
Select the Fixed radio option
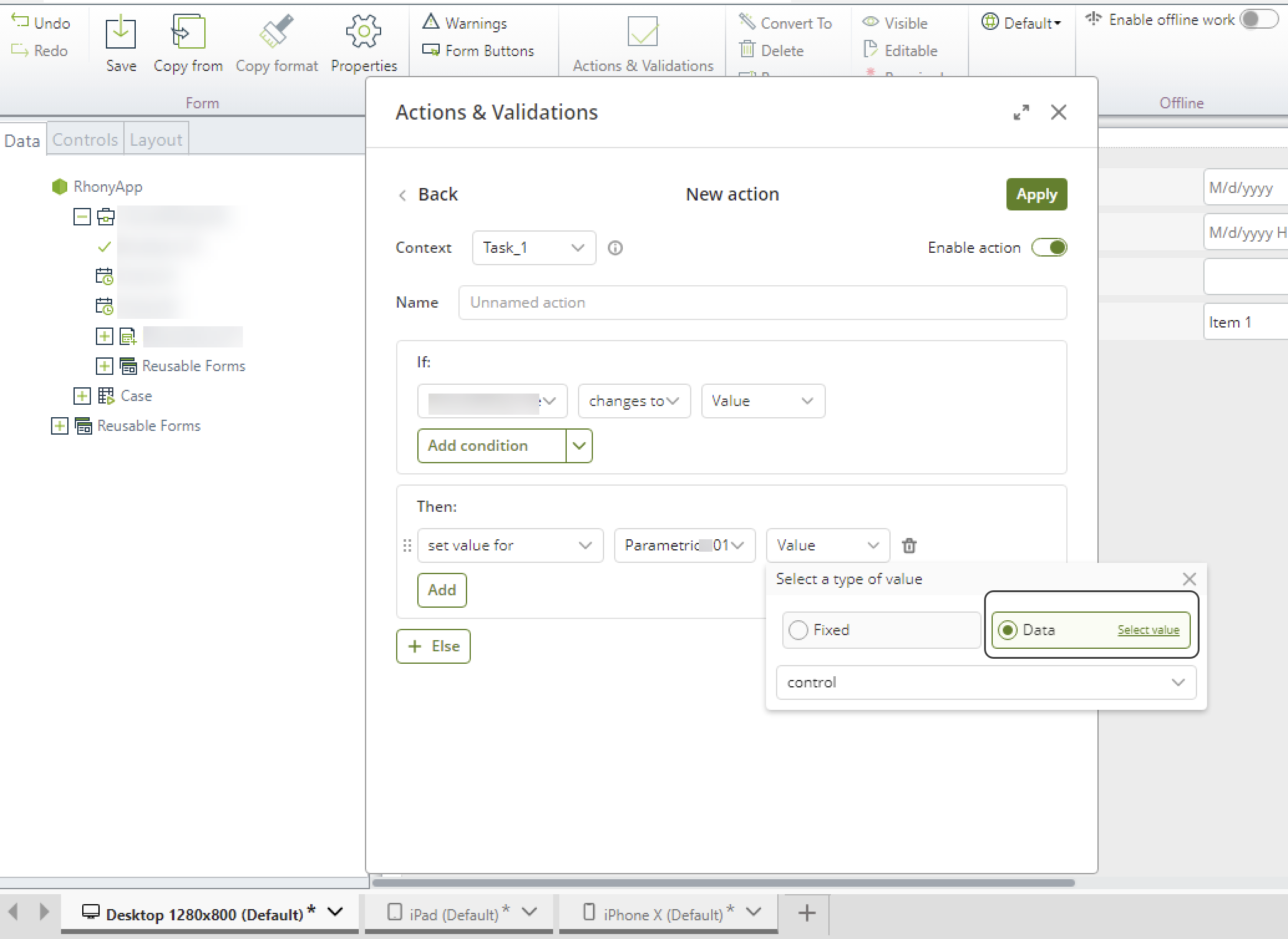coord(798,630)
